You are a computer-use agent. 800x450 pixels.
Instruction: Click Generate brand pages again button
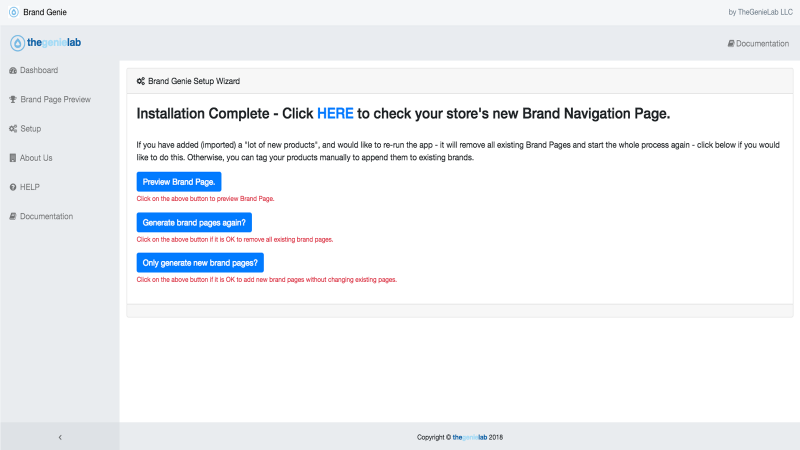click(x=194, y=222)
